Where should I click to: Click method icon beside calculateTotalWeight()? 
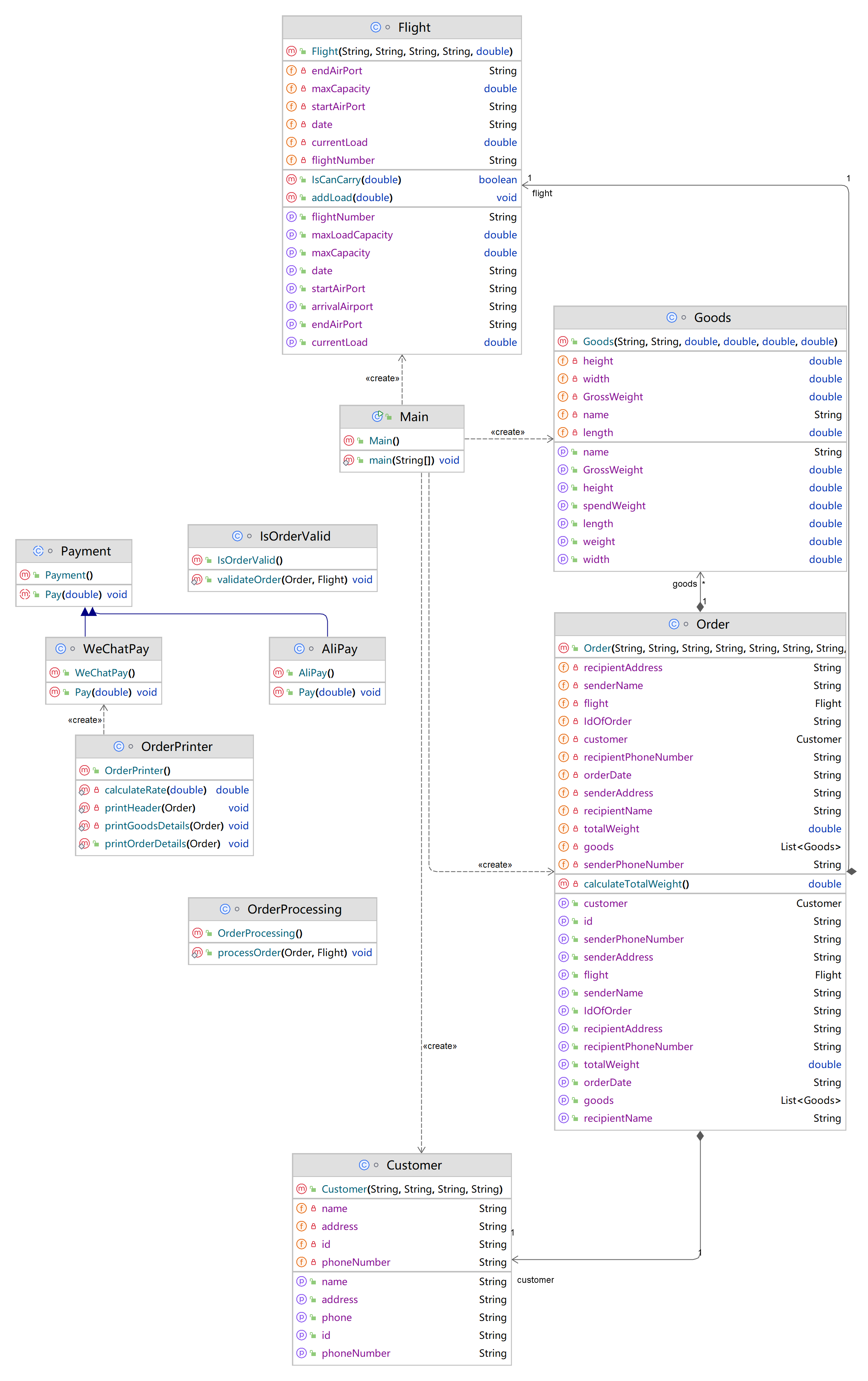564,884
